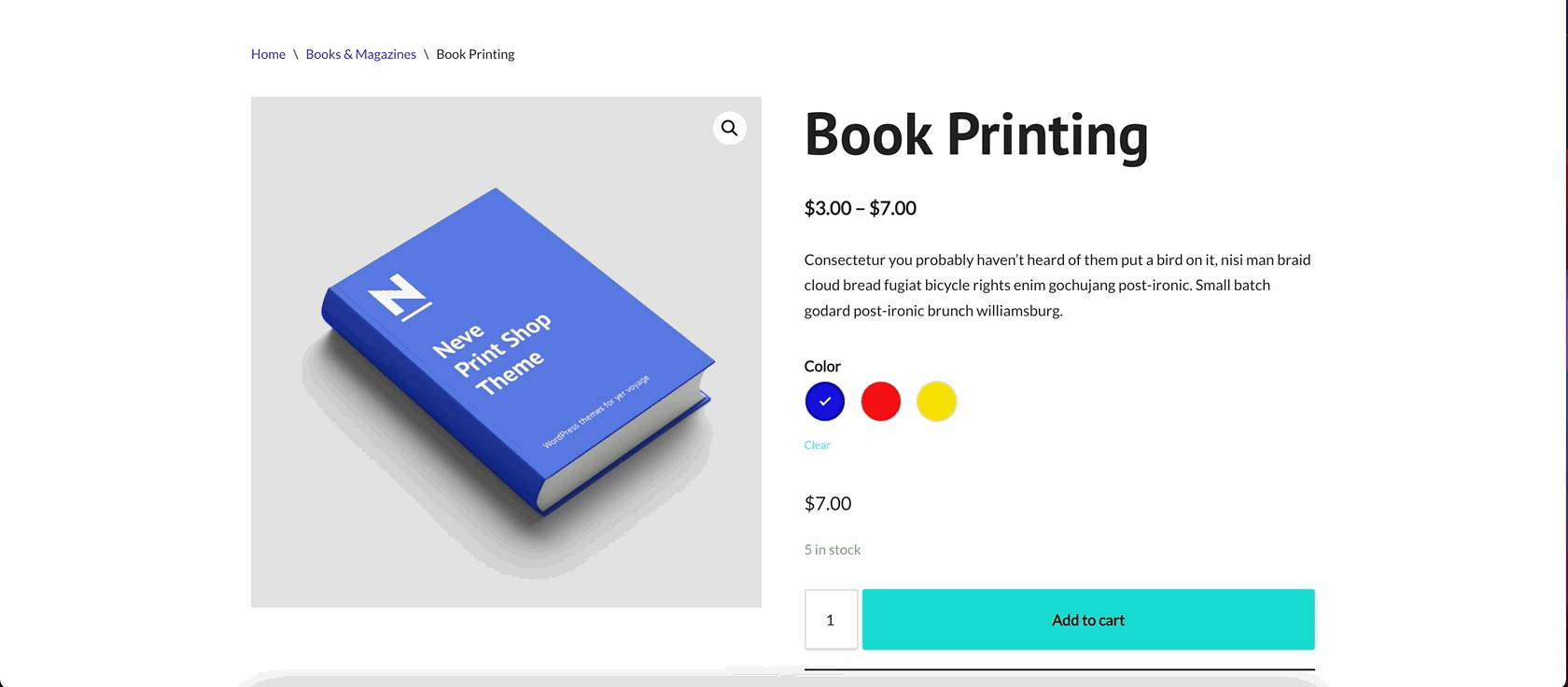The height and width of the screenshot is (687, 1568).
Task: Click the 5 in stock status text
Action: click(833, 550)
